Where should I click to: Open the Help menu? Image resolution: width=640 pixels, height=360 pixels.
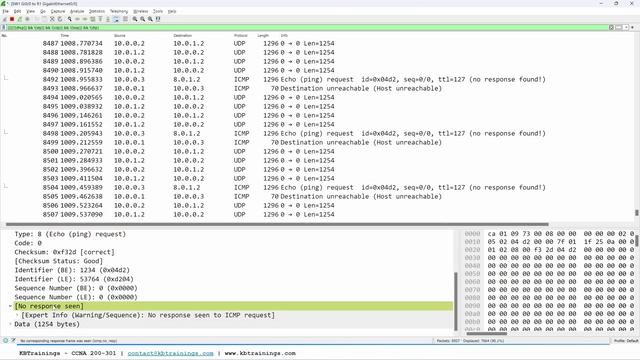(172, 11)
